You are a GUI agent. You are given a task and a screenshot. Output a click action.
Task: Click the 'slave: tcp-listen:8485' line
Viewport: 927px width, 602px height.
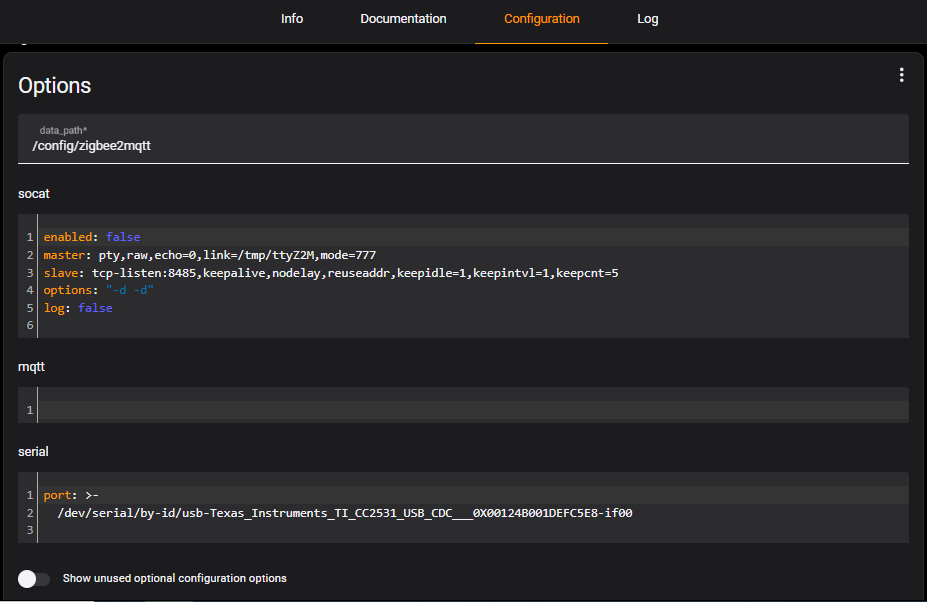click(x=330, y=273)
